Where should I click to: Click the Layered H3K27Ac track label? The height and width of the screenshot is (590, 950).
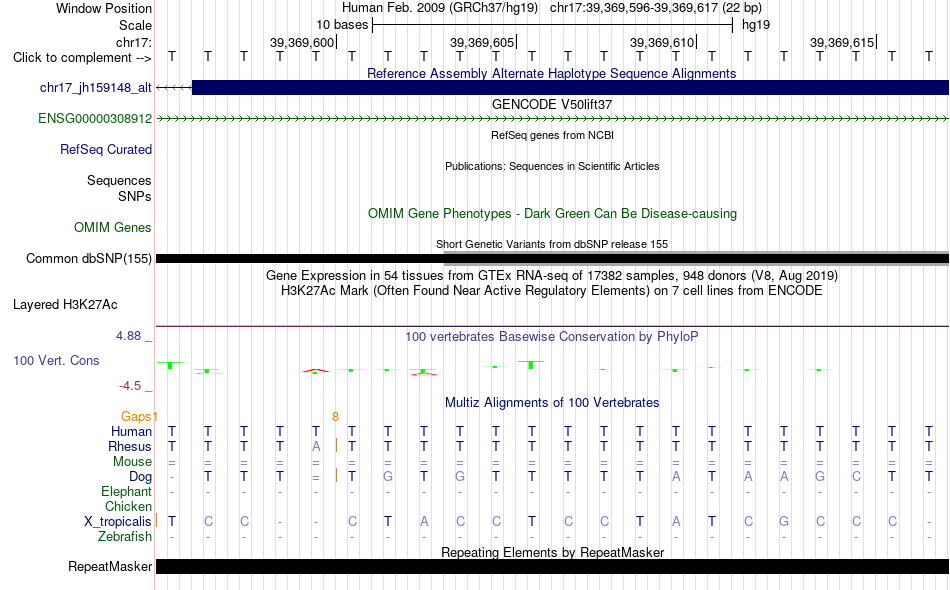[65, 305]
